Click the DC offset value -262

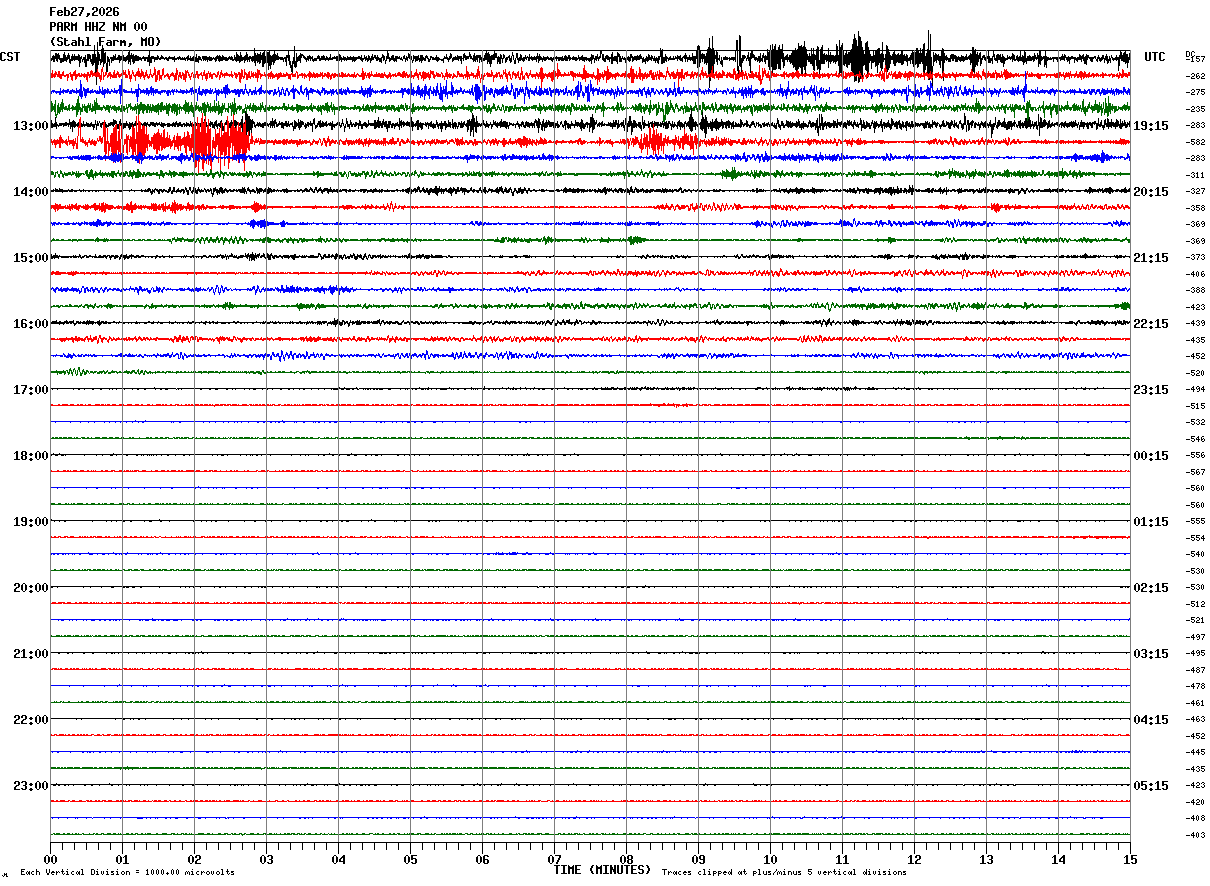click(x=1195, y=76)
